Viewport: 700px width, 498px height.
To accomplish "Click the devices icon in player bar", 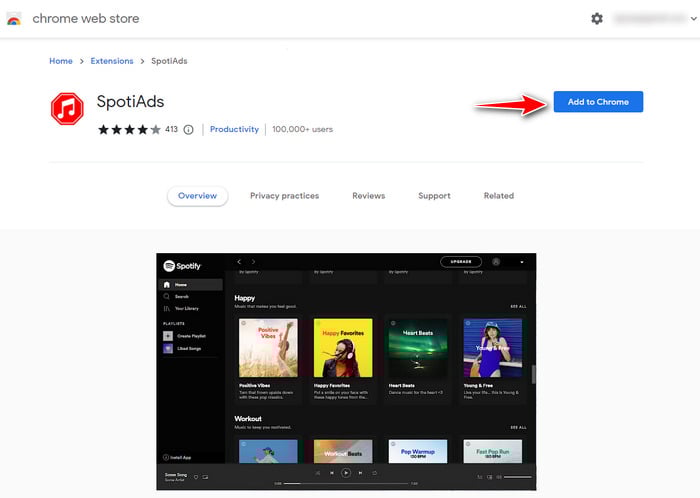I will pos(490,477).
